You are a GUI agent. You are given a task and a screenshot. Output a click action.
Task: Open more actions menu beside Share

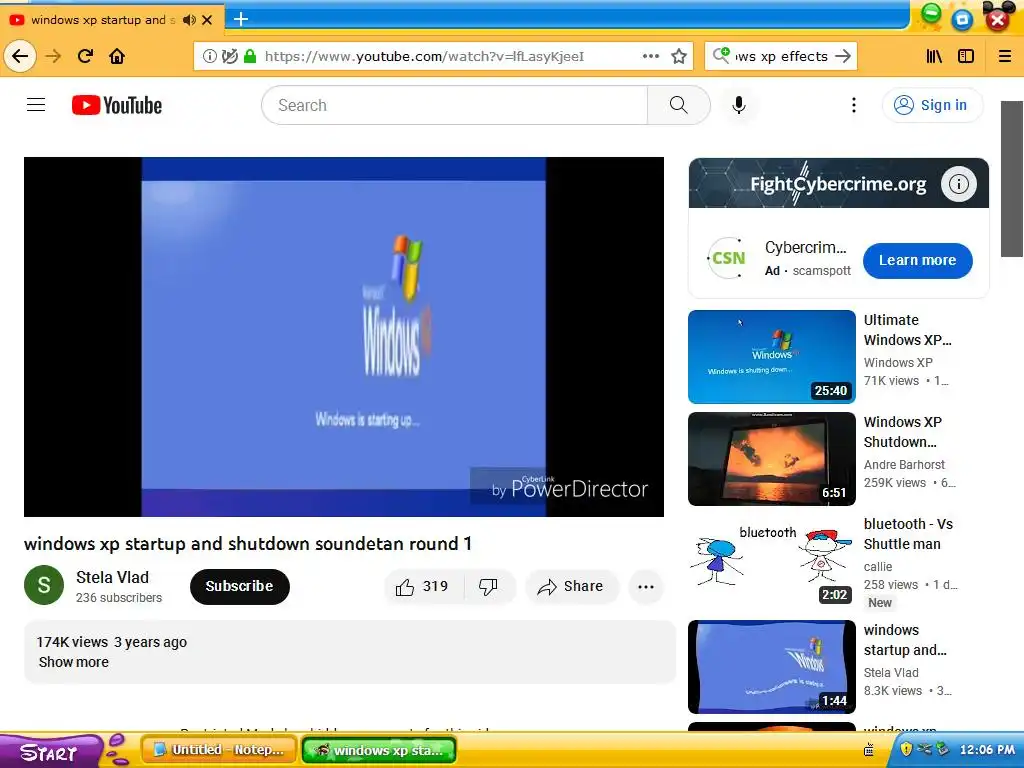tap(646, 586)
